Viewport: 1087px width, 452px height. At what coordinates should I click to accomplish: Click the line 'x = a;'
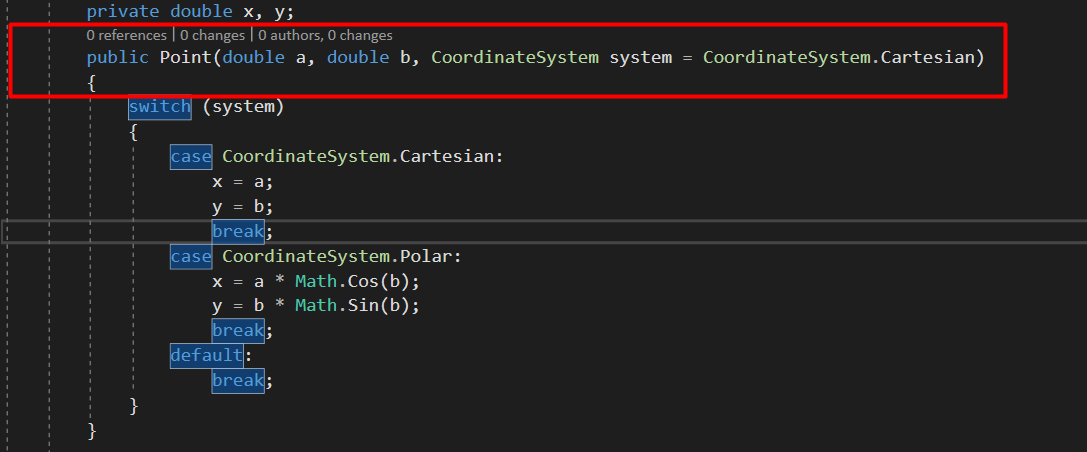click(x=243, y=182)
